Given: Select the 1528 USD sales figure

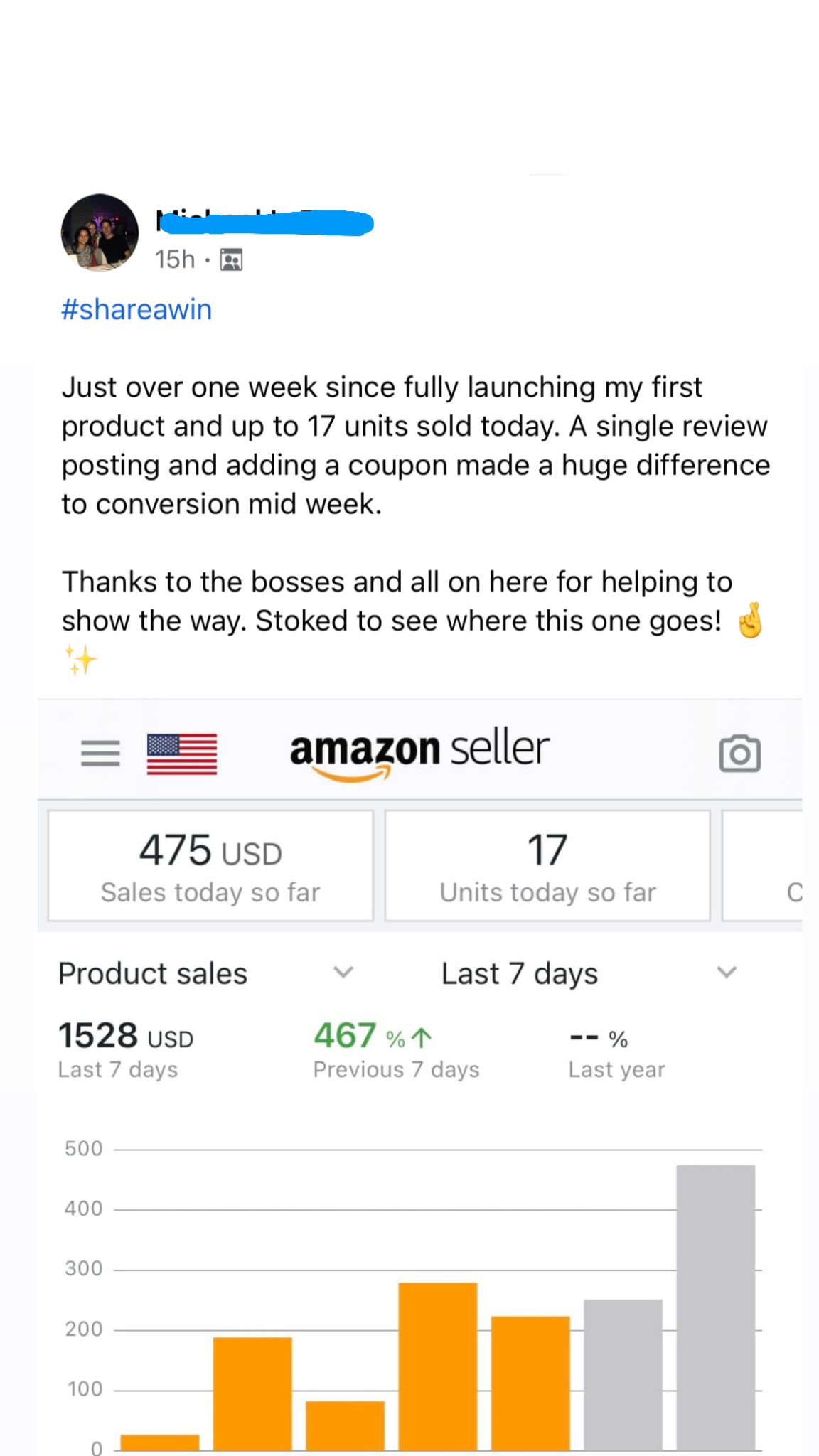Looking at the screenshot, I should click(x=125, y=1037).
